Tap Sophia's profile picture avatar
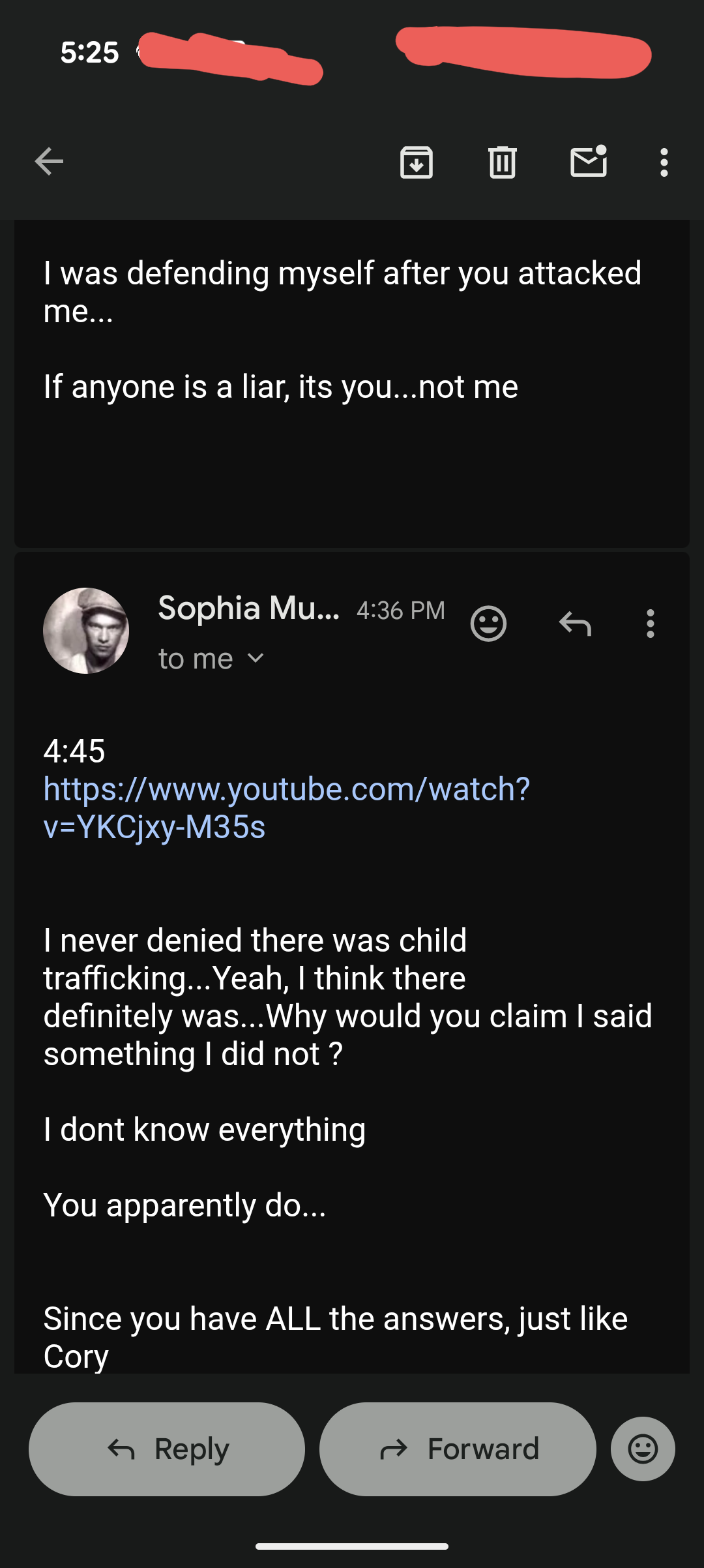This screenshot has height=1568, width=704. [86, 631]
